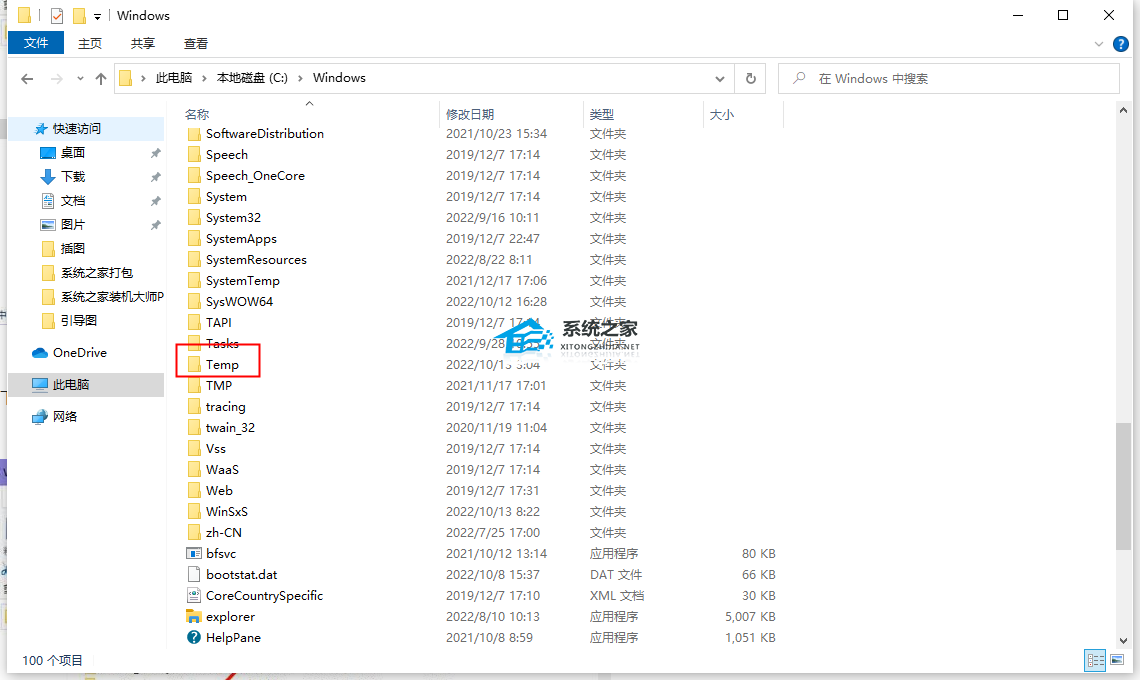Screen dimensions: 1140x680
Task: Refresh the Windows folder view
Action: (750, 79)
